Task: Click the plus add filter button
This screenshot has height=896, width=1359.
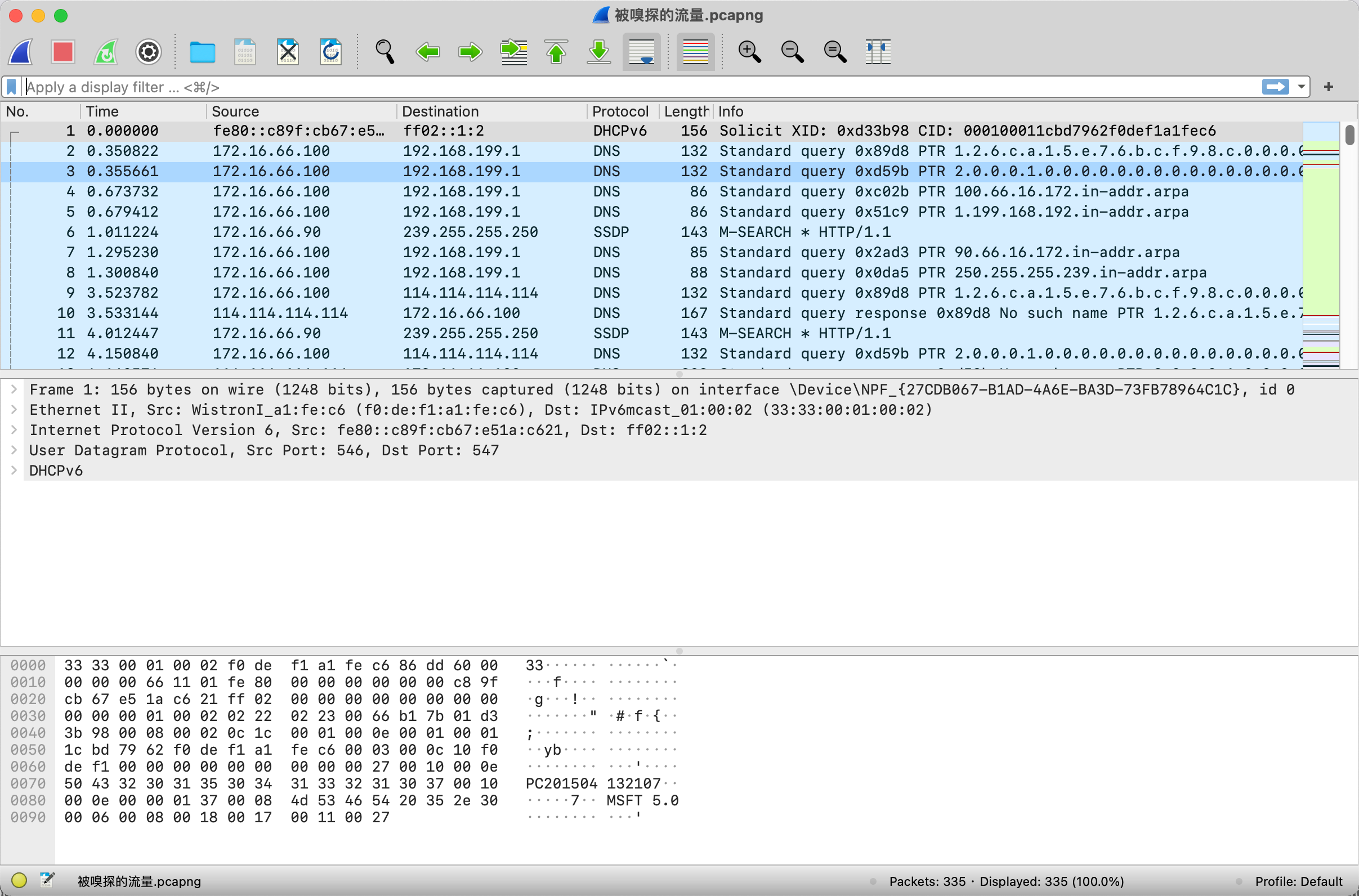Action: pyautogui.click(x=1329, y=87)
